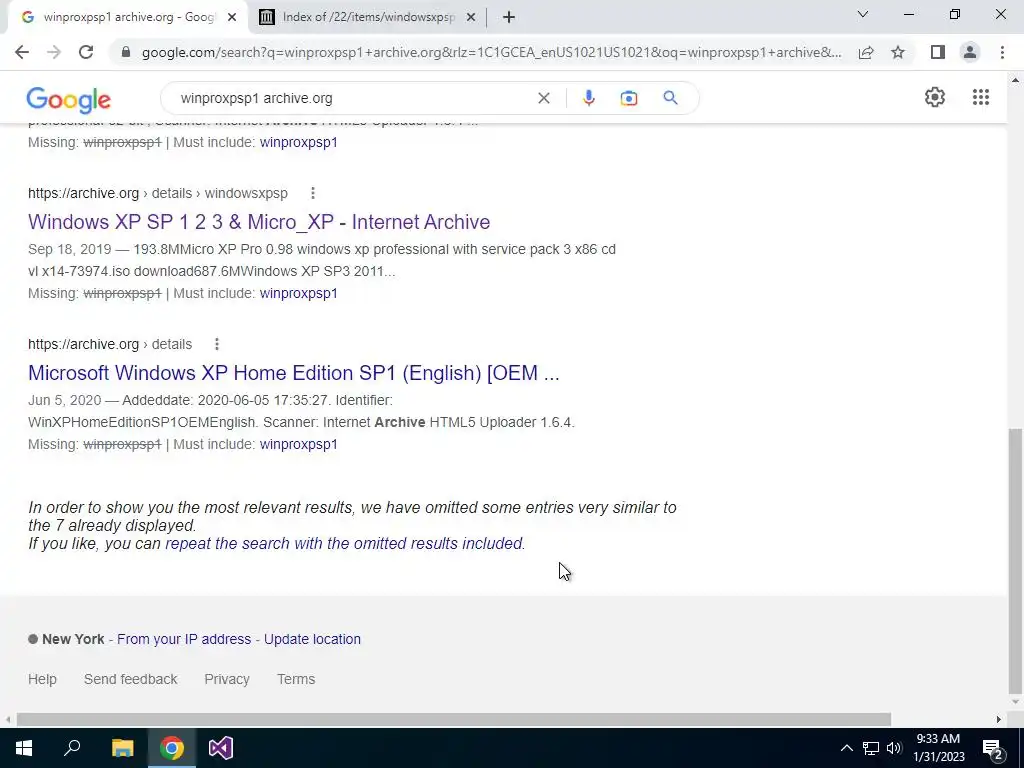Viewport: 1024px width, 768px height.
Task: Open the Help footer link
Action: click(x=42, y=679)
